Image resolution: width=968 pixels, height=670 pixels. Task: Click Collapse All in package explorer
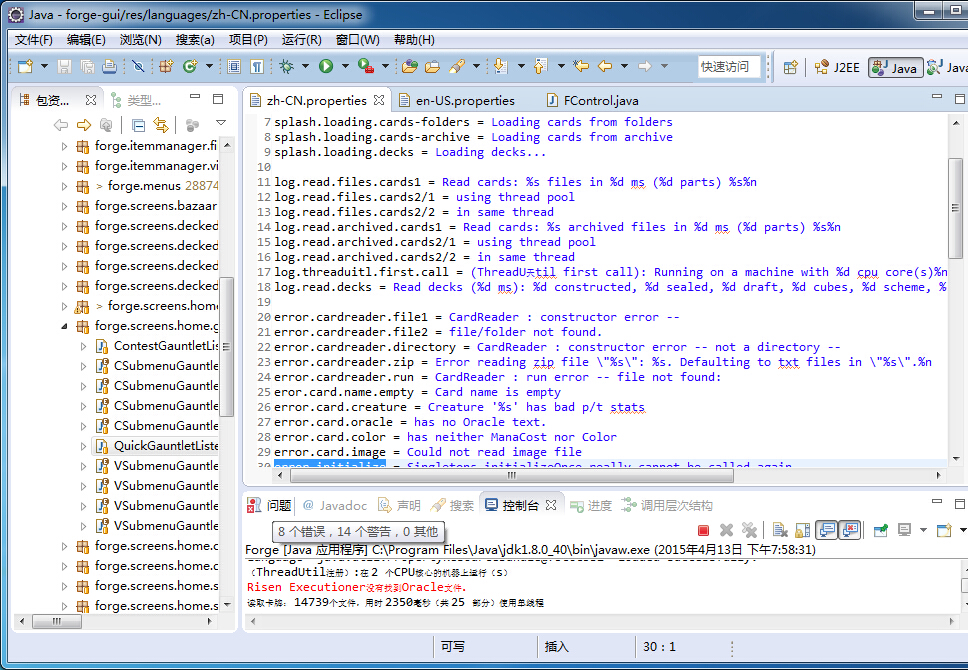coord(138,125)
